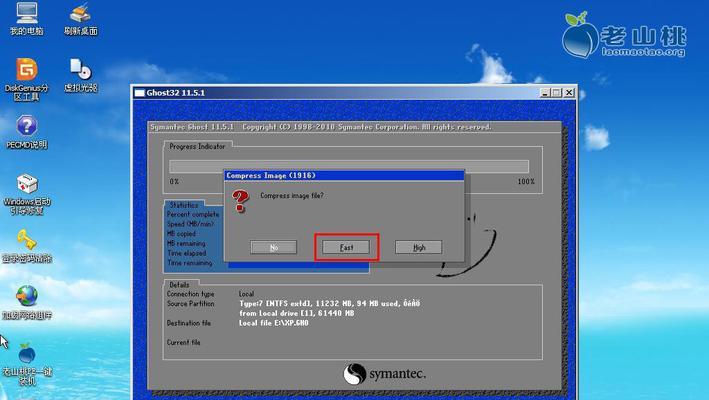This screenshot has width=709, height=400.
Task: Click the 'Connection type' details label
Action: click(x=190, y=294)
